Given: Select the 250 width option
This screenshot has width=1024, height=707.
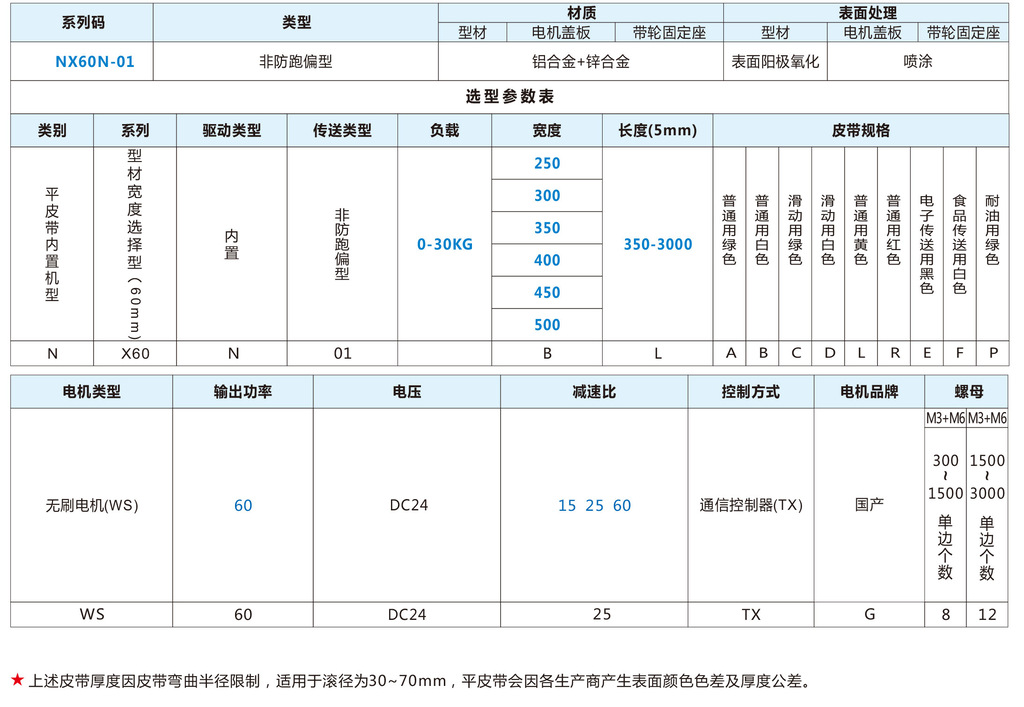Looking at the screenshot, I should tap(547, 163).
